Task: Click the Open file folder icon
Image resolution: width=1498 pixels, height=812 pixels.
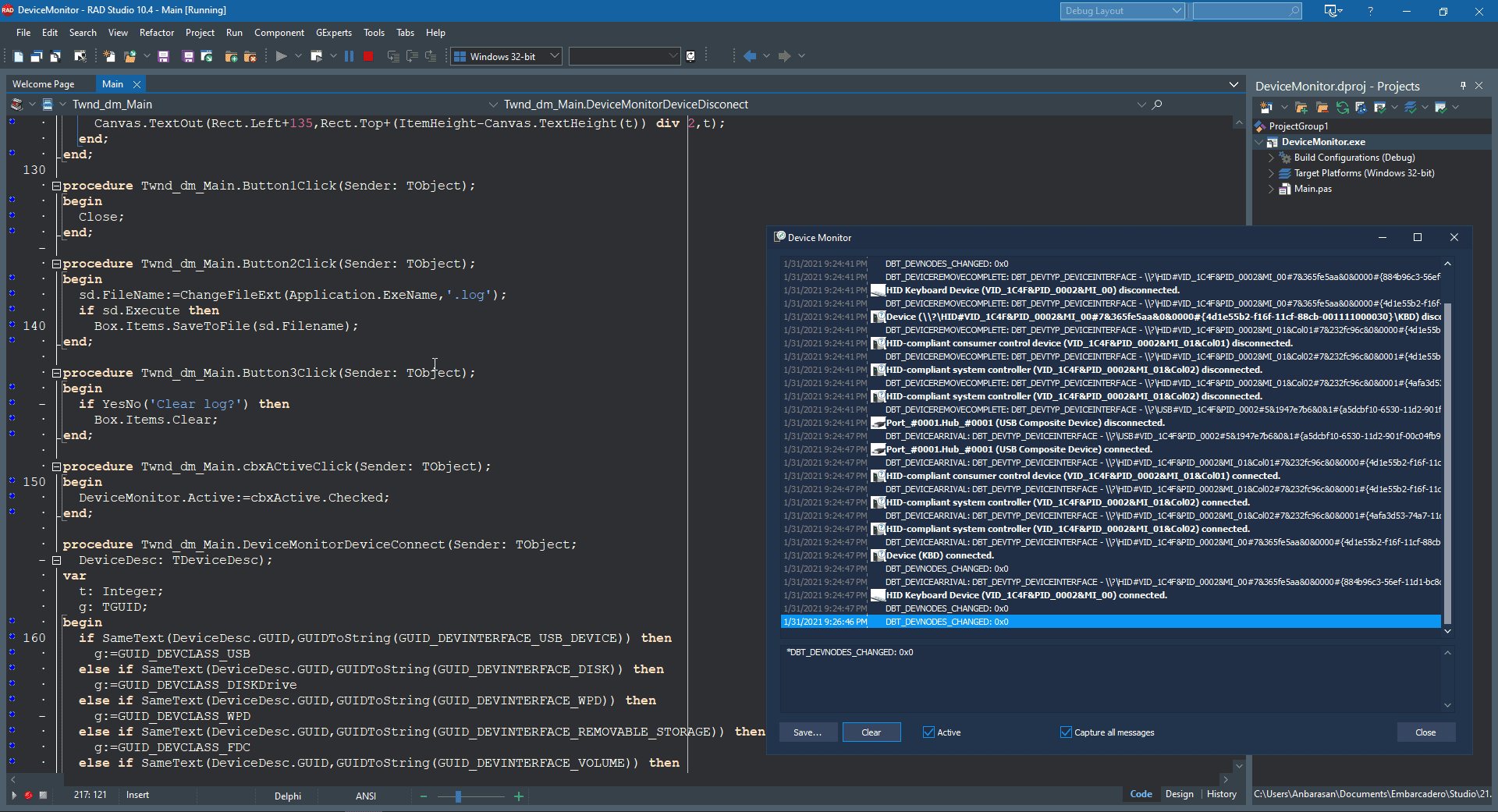Action: pos(130,56)
